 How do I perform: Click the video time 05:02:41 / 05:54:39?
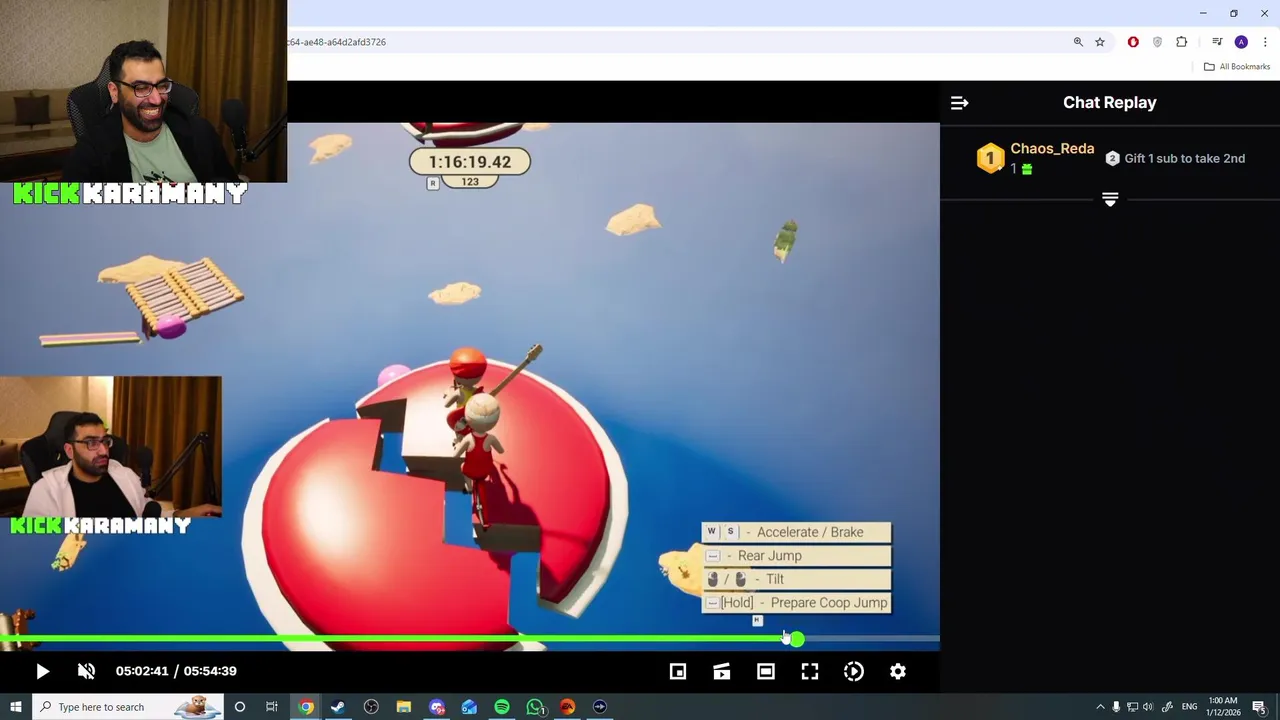coord(176,671)
